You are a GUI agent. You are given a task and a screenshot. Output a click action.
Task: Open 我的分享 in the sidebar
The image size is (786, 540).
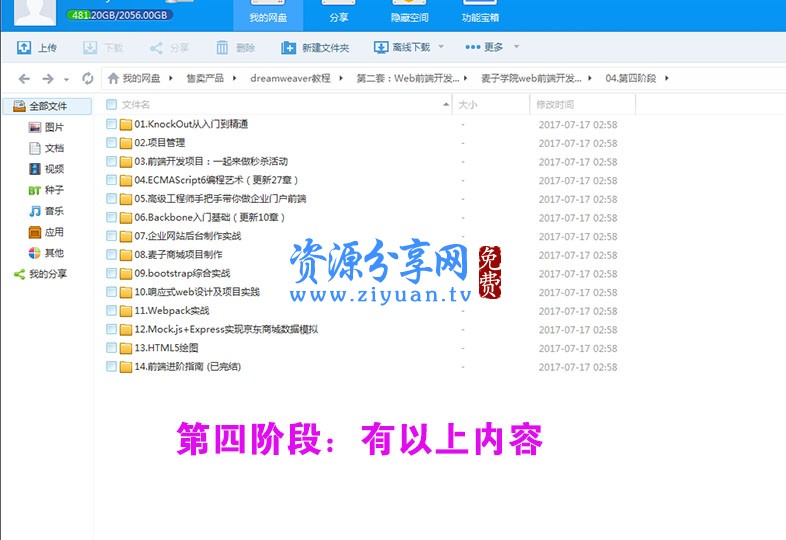40,274
